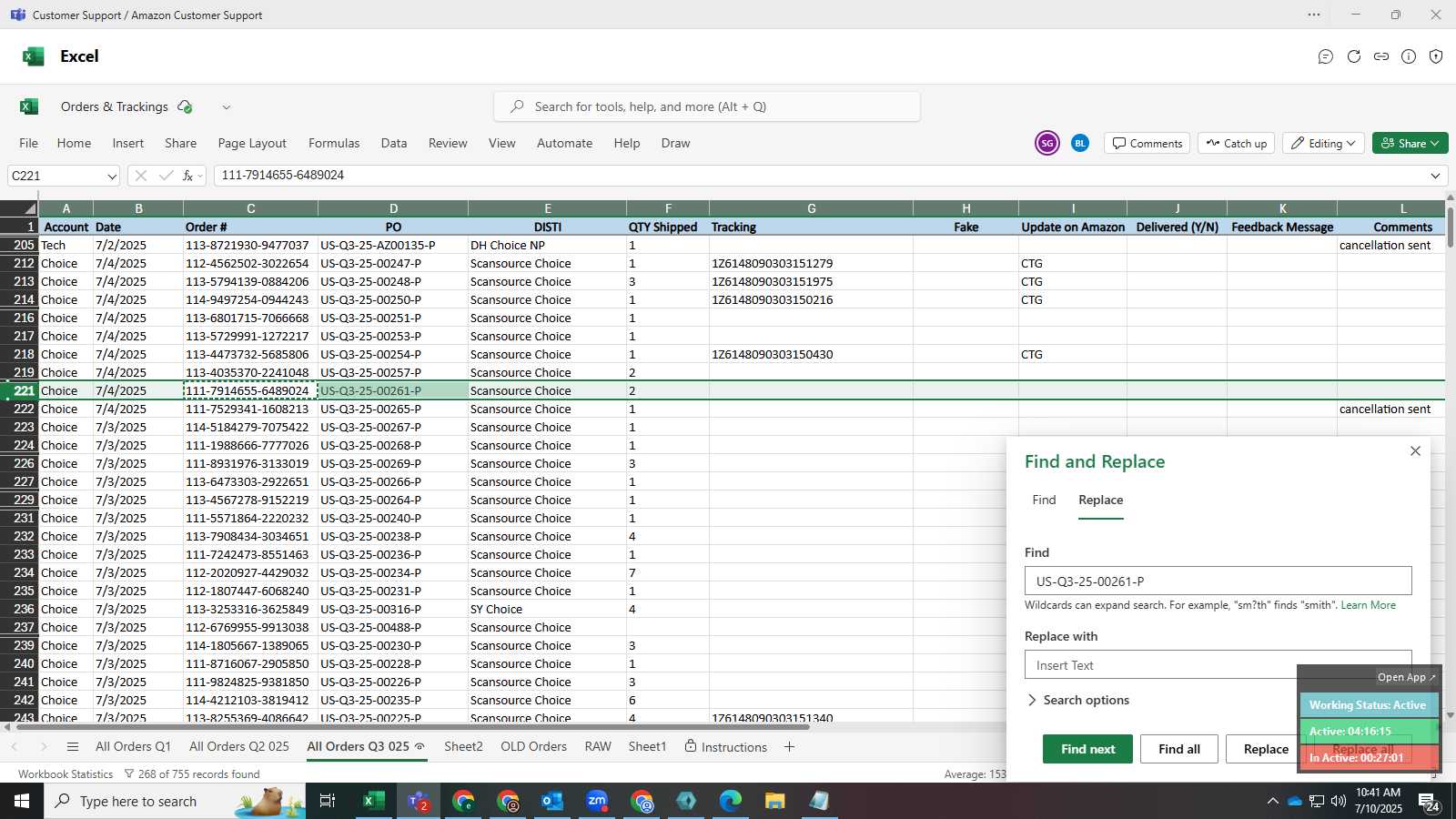
Task: Open the File menu
Action: [29, 143]
